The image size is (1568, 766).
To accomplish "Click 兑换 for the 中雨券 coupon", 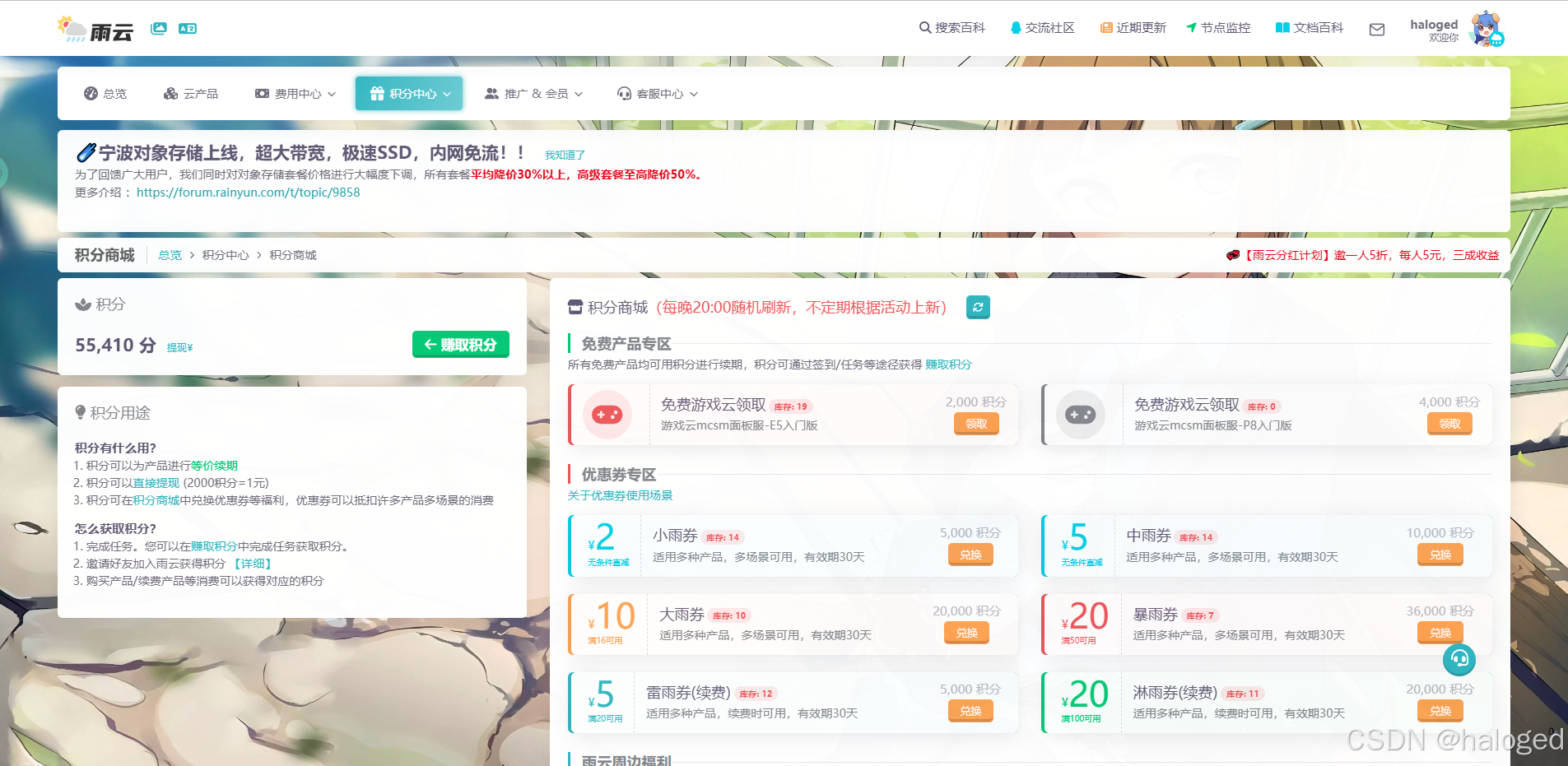I will [x=1440, y=555].
